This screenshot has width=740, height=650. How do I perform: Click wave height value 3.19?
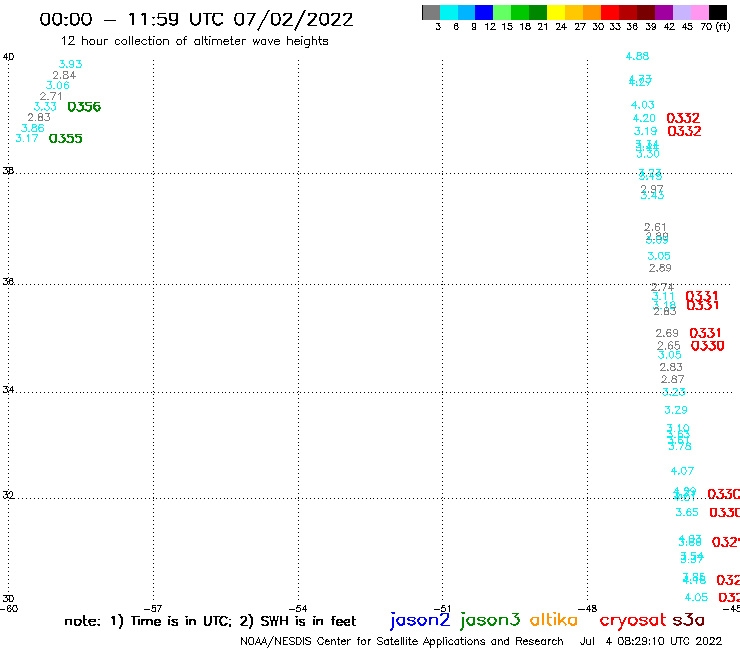646,131
